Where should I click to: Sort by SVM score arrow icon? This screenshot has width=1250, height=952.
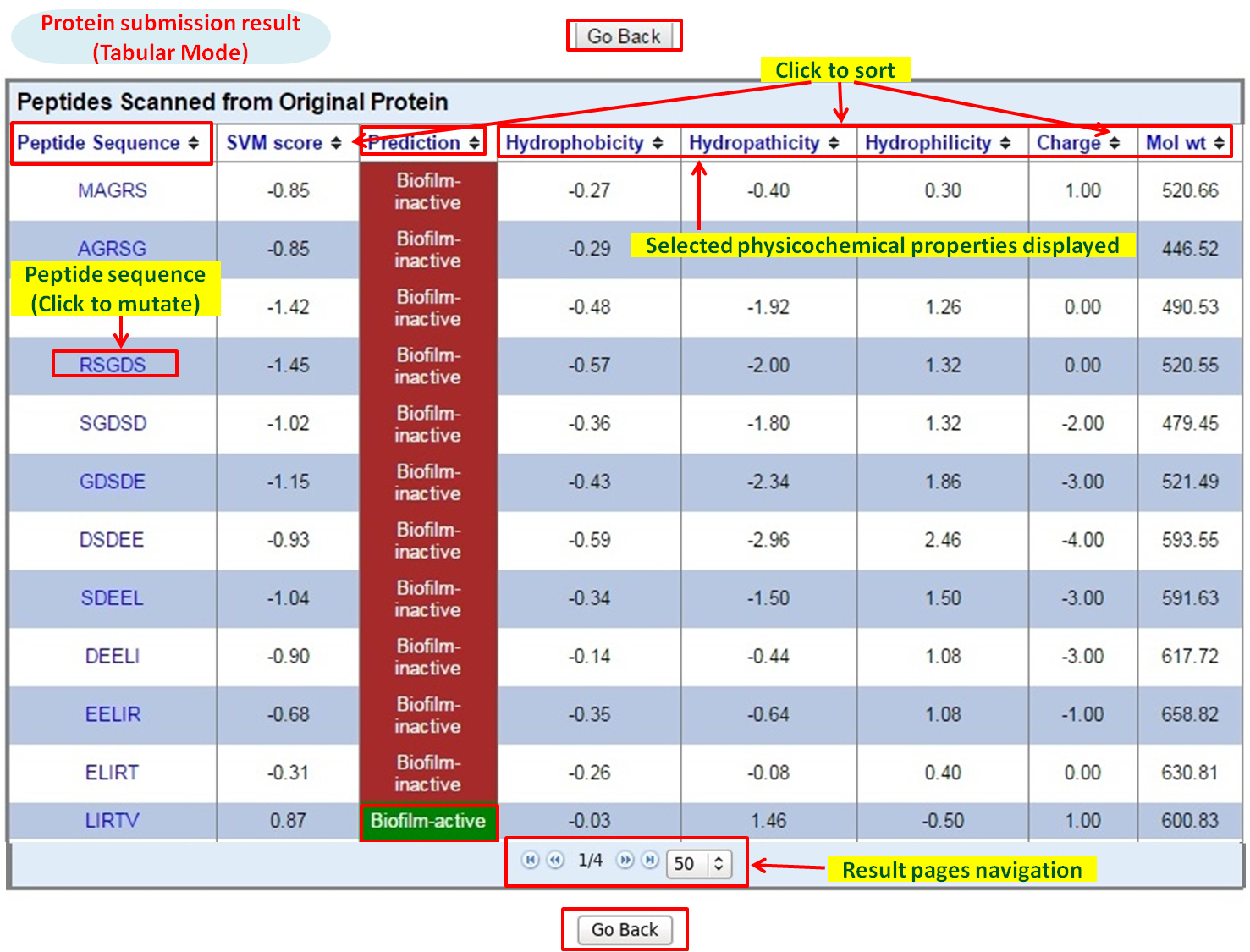336,143
